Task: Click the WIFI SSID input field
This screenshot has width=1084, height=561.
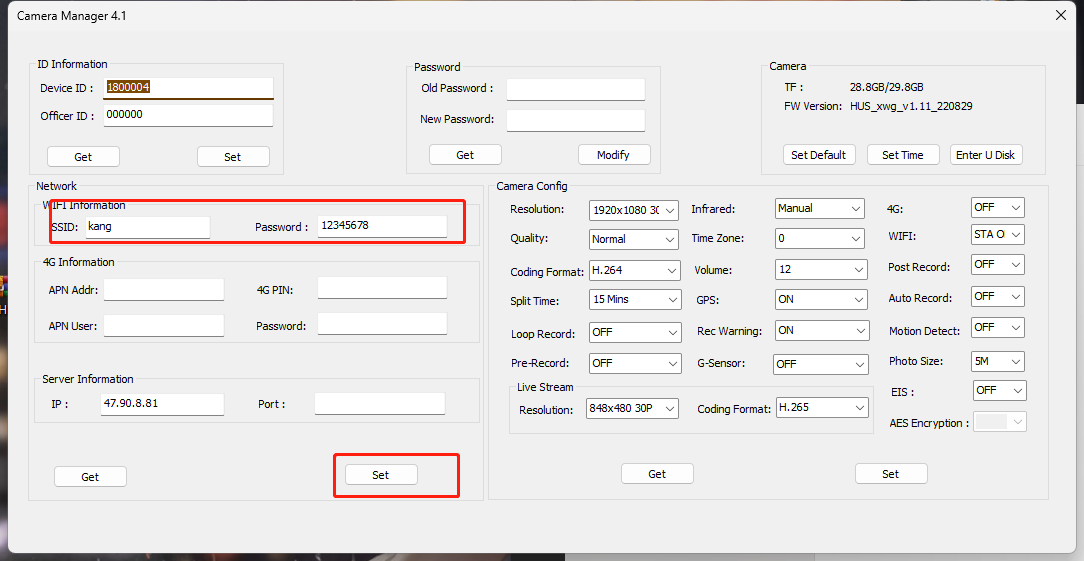Action: (147, 227)
